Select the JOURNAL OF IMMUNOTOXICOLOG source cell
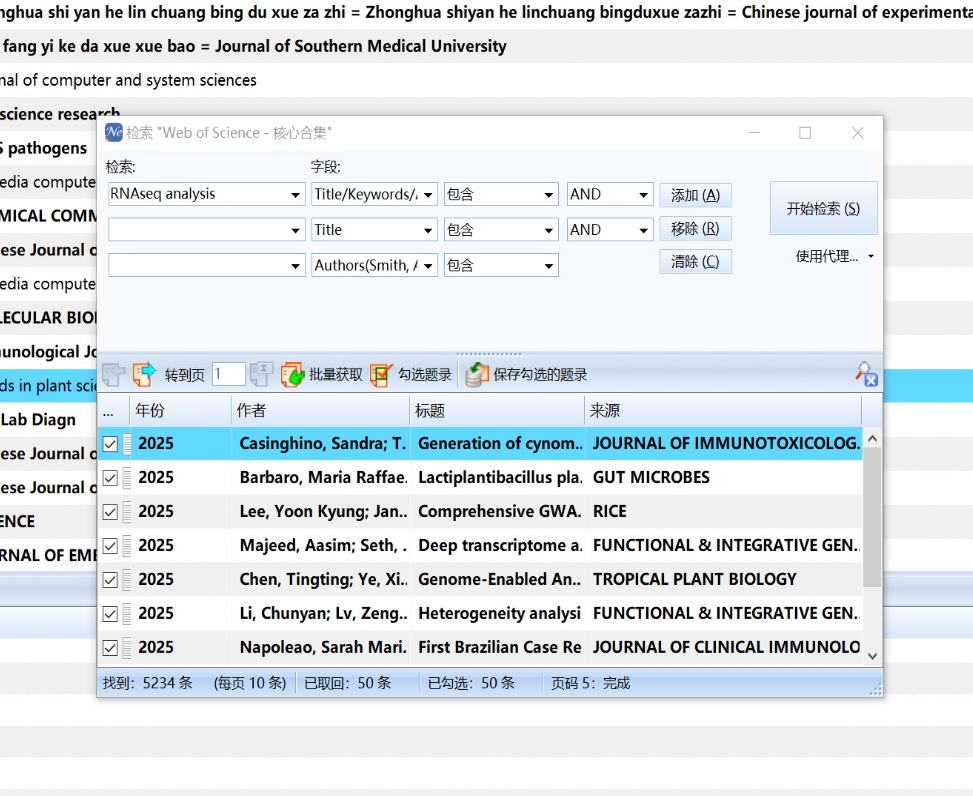Viewport: 973px width, 796px height. pyautogui.click(x=726, y=444)
